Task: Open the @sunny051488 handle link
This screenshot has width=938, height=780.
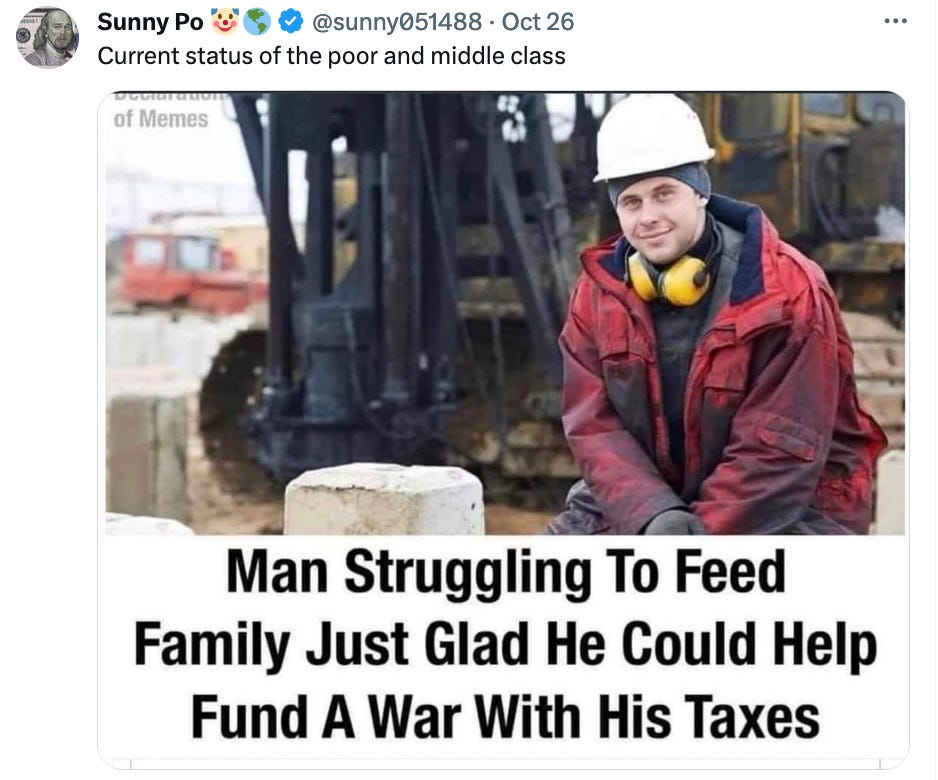Action: tap(396, 22)
